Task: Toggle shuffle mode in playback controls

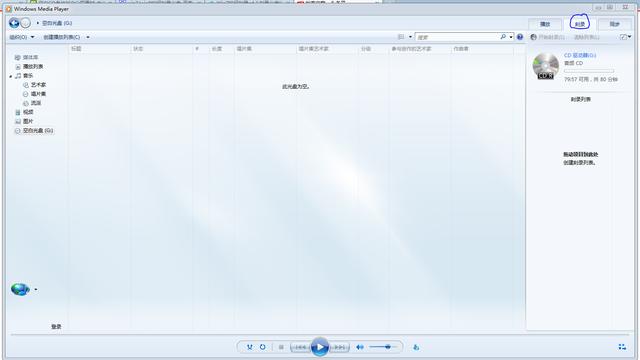Action: tap(249, 347)
